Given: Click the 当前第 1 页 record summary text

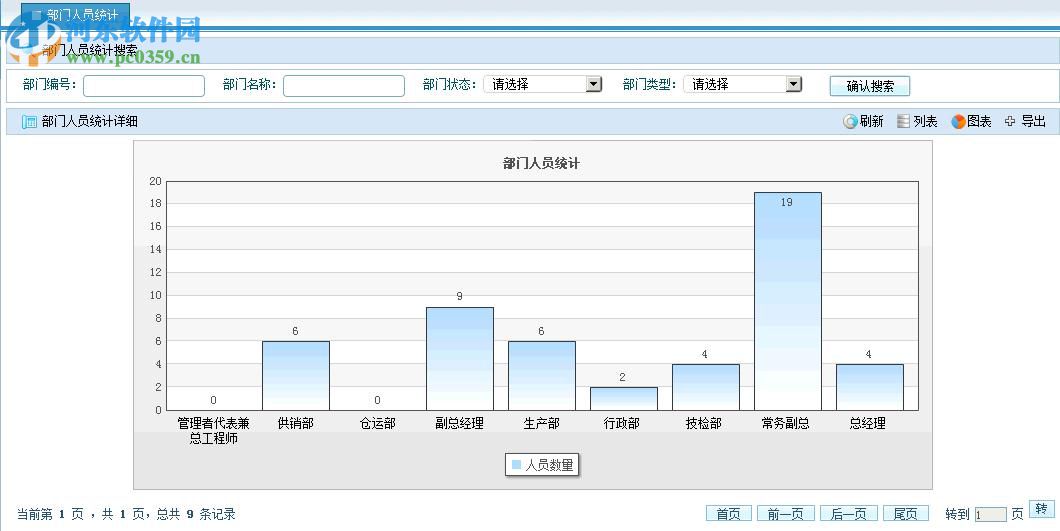Looking at the screenshot, I should [126, 514].
